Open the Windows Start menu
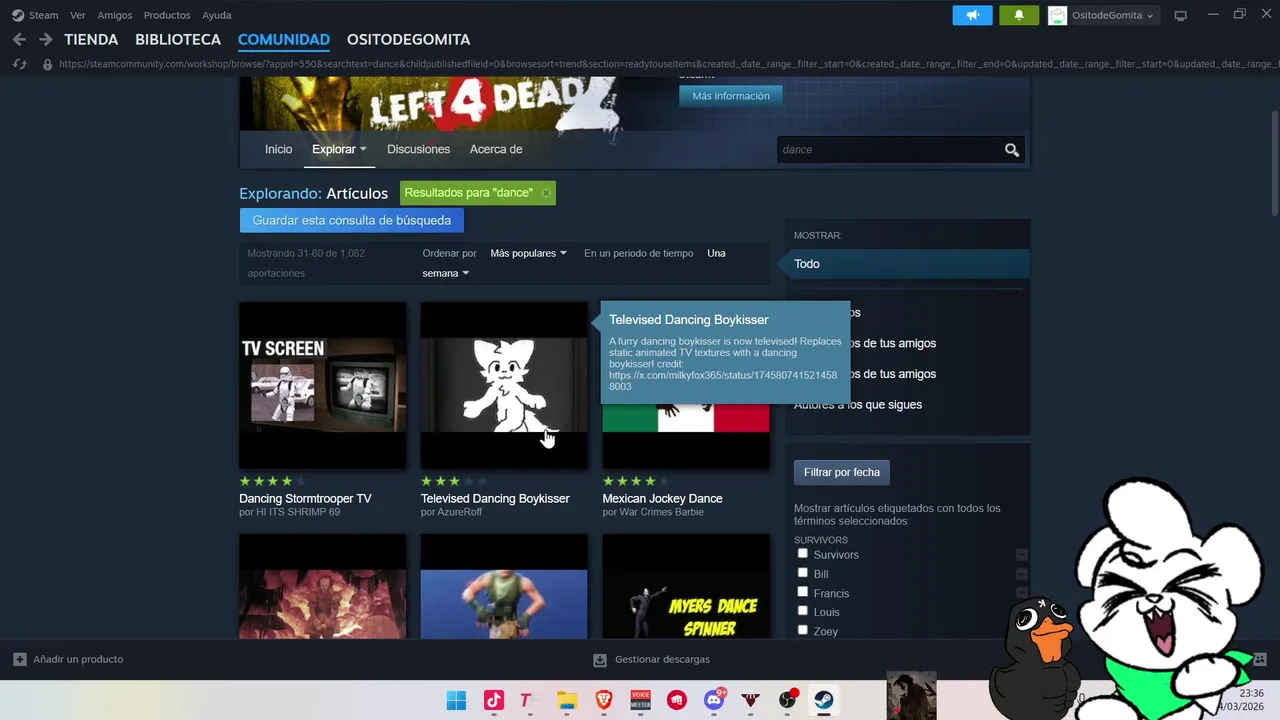The height and width of the screenshot is (720, 1280). point(456,700)
